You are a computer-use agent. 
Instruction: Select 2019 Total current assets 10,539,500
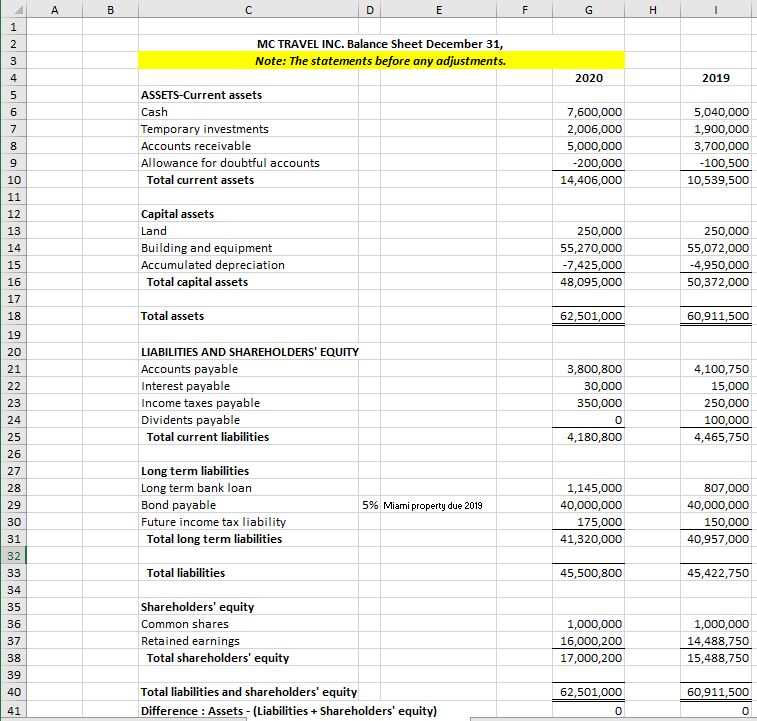(715, 180)
